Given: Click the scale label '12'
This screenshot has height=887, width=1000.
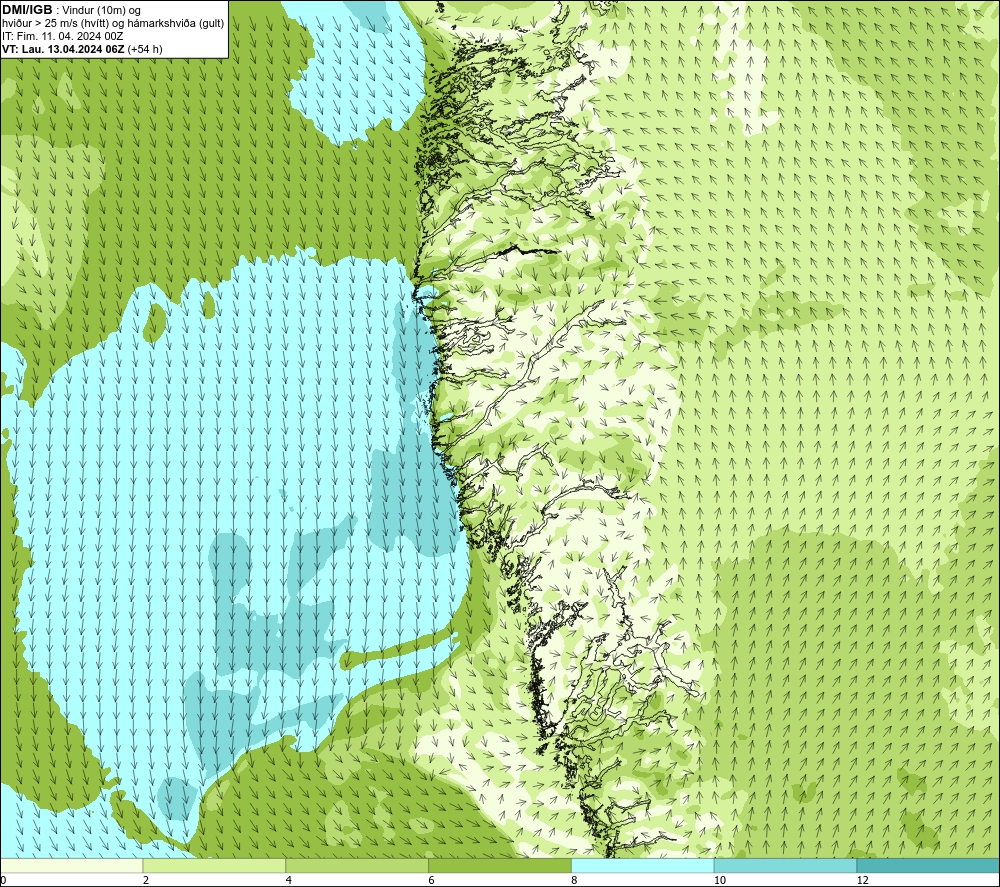Looking at the screenshot, I should (x=863, y=880).
